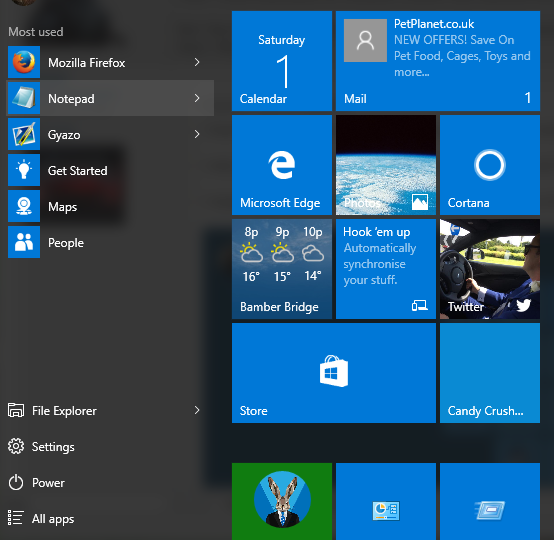Expand Gyazo jump list arrow
This screenshot has height=540, width=554.
[x=197, y=134]
